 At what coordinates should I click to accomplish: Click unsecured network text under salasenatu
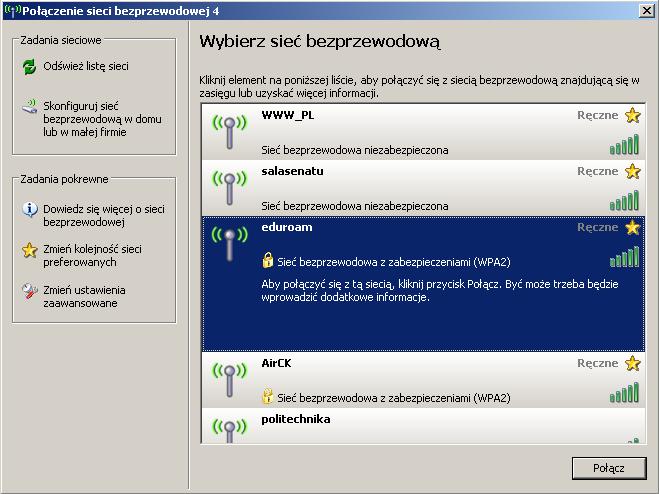click(x=355, y=206)
